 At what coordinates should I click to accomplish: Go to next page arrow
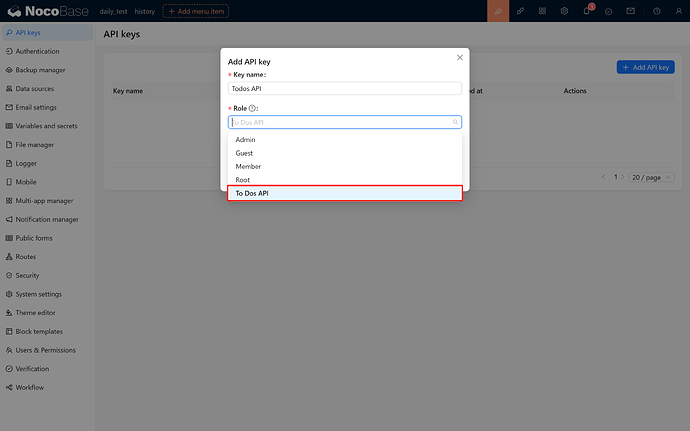coord(623,177)
